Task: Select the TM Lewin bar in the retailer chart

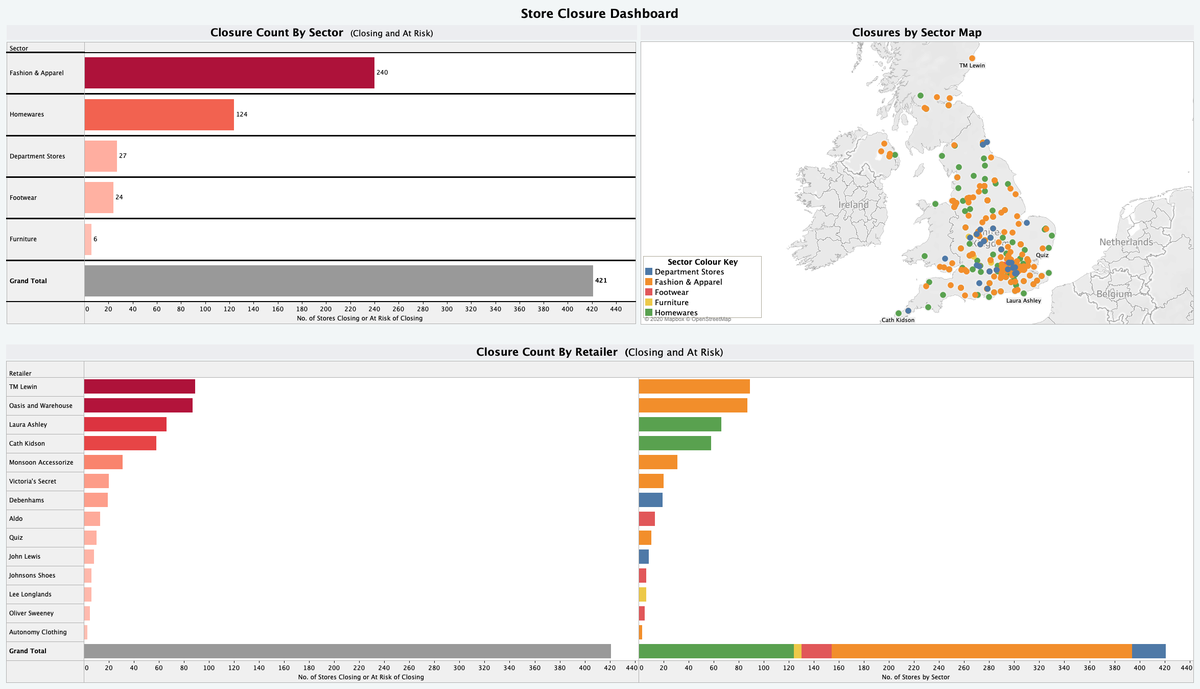Action: (x=140, y=386)
